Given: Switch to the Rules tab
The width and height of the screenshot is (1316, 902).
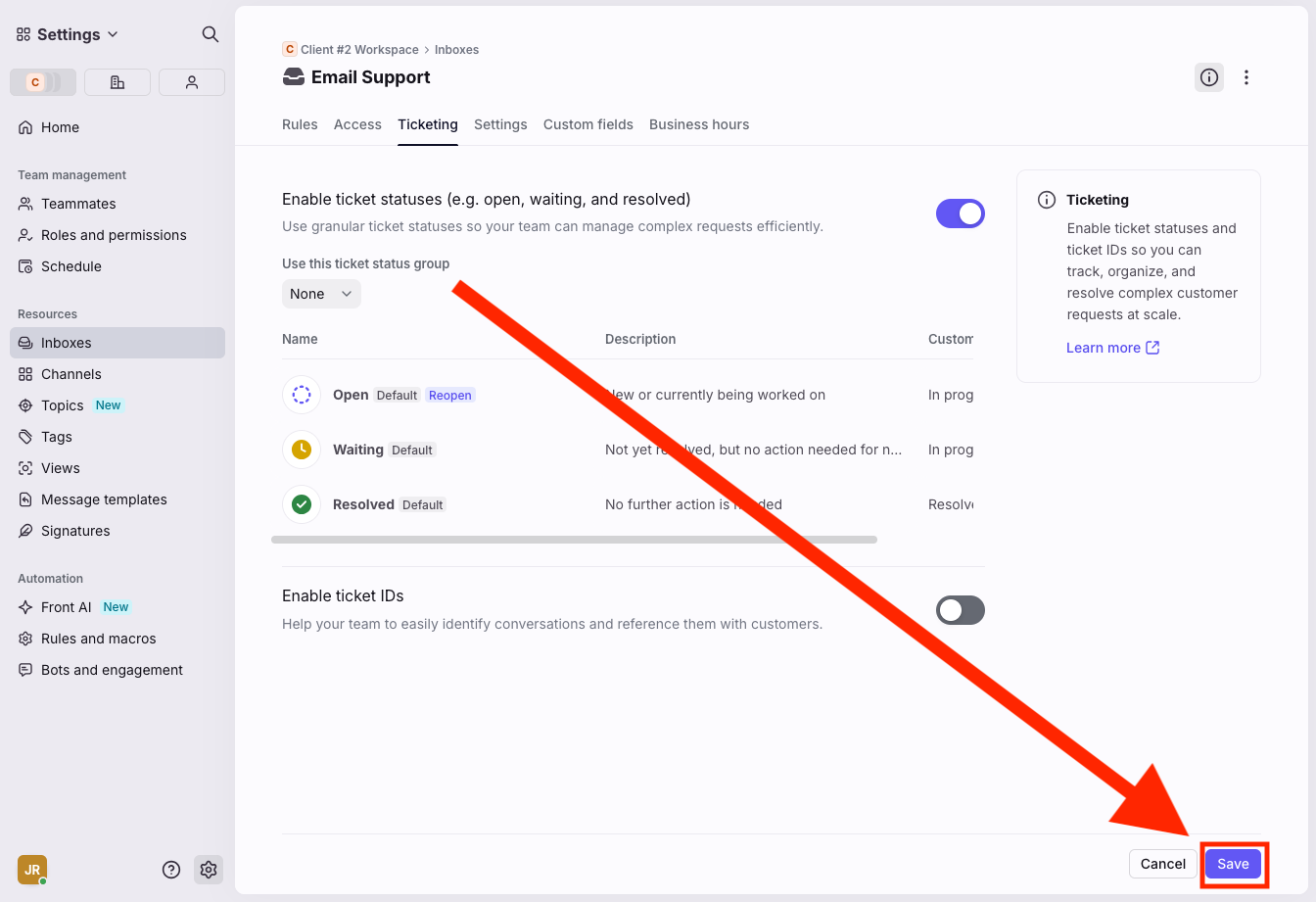Looking at the screenshot, I should click(x=300, y=124).
